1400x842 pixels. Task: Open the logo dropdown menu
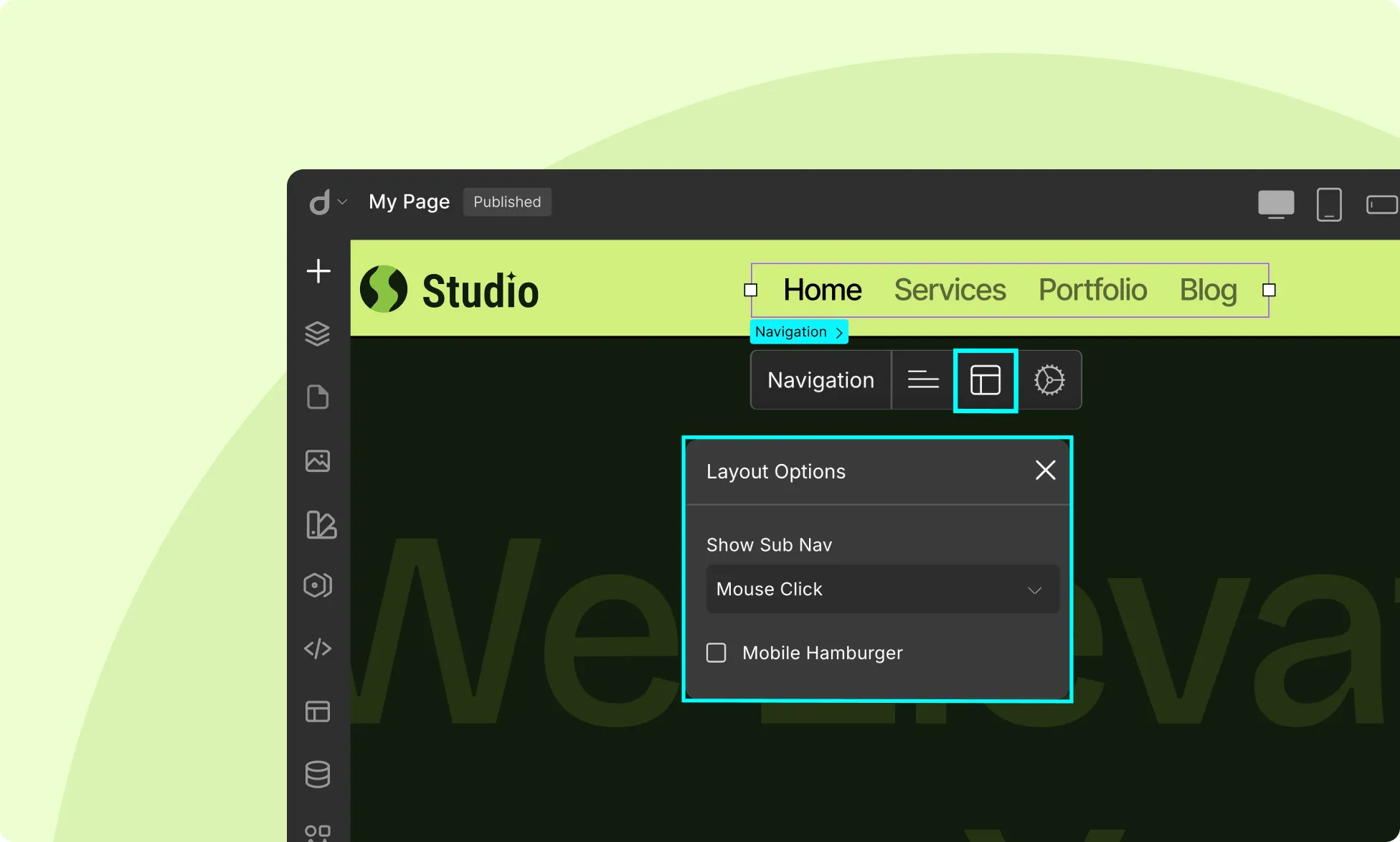tap(328, 202)
